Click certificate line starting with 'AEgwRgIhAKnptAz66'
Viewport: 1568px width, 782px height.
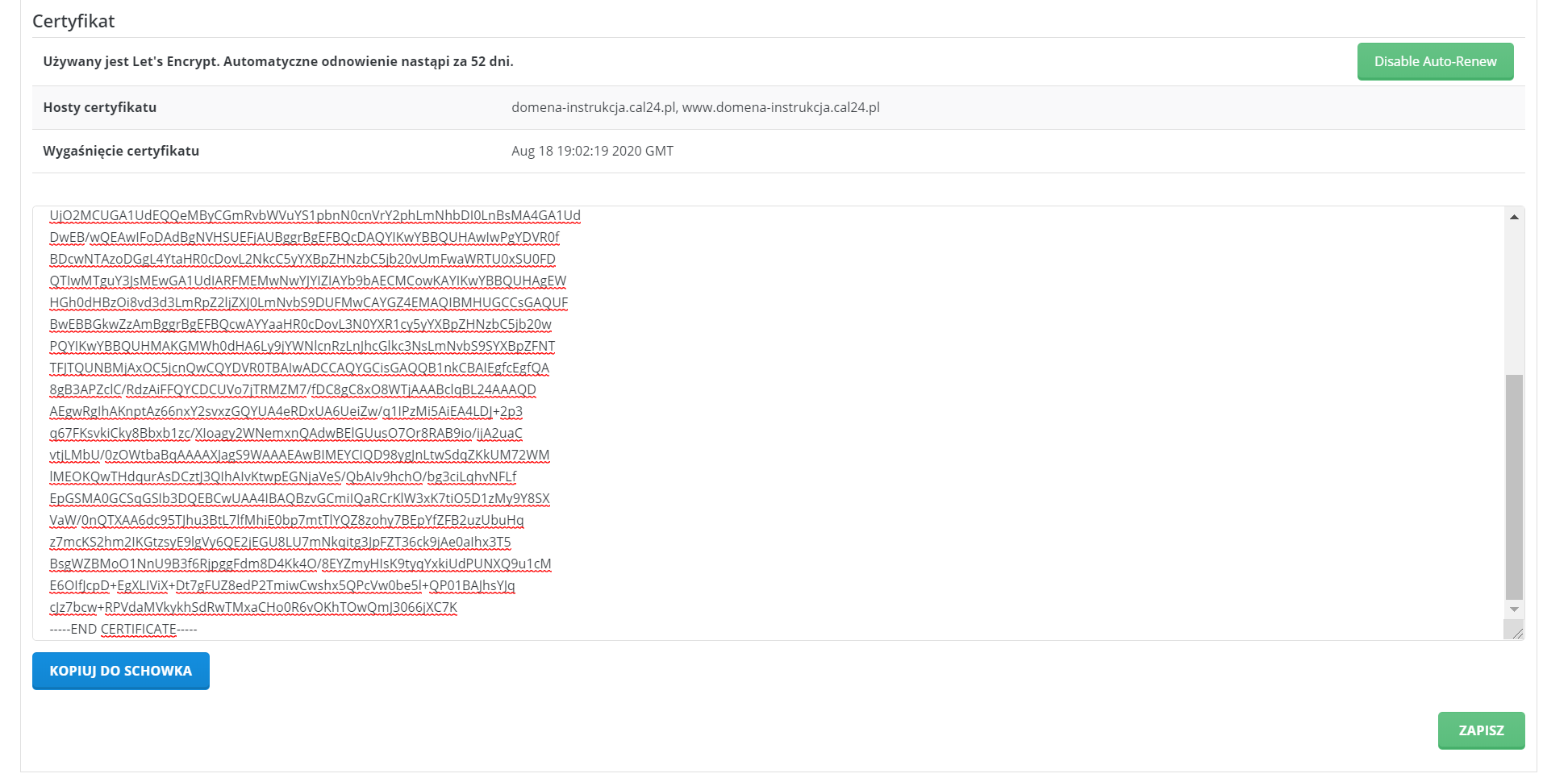tap(286, 411)
